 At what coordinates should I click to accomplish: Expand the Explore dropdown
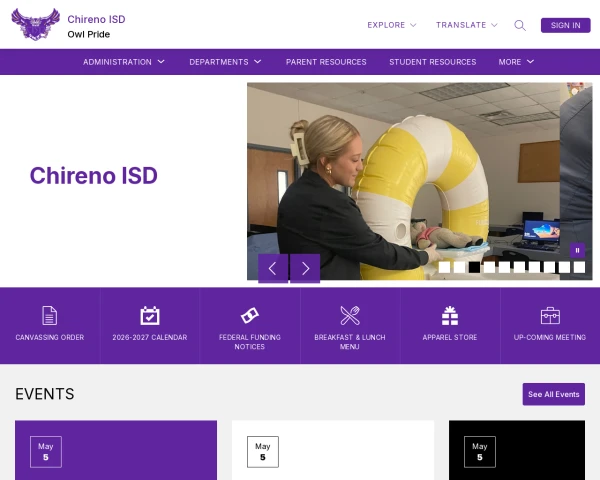click(x=391, y=25)
